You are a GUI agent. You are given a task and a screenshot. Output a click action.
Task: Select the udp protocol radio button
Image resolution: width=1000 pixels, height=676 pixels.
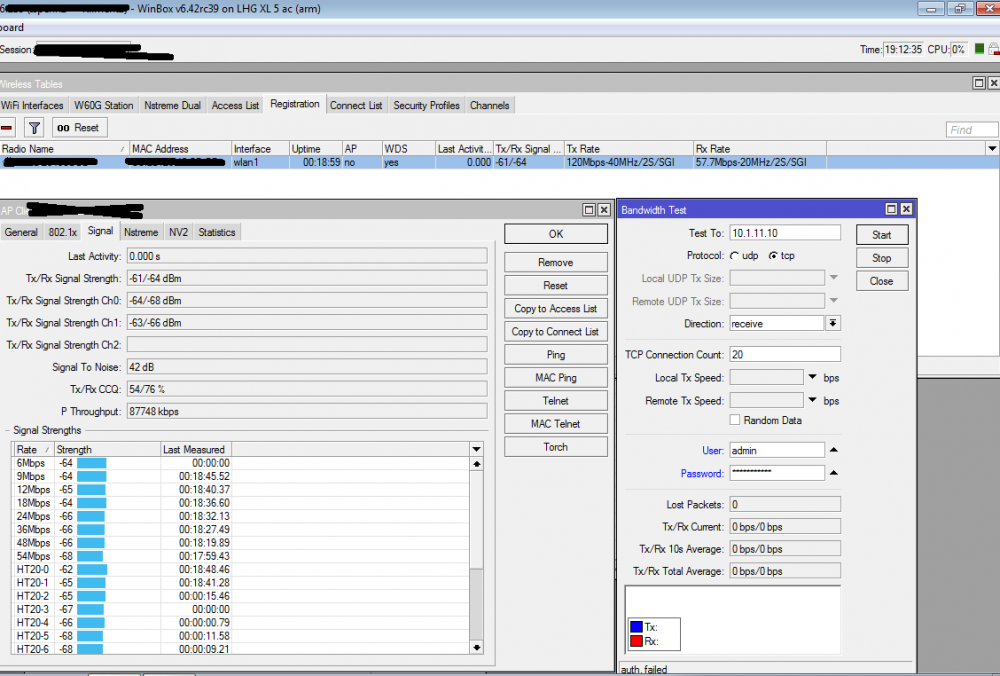point(734,256)
